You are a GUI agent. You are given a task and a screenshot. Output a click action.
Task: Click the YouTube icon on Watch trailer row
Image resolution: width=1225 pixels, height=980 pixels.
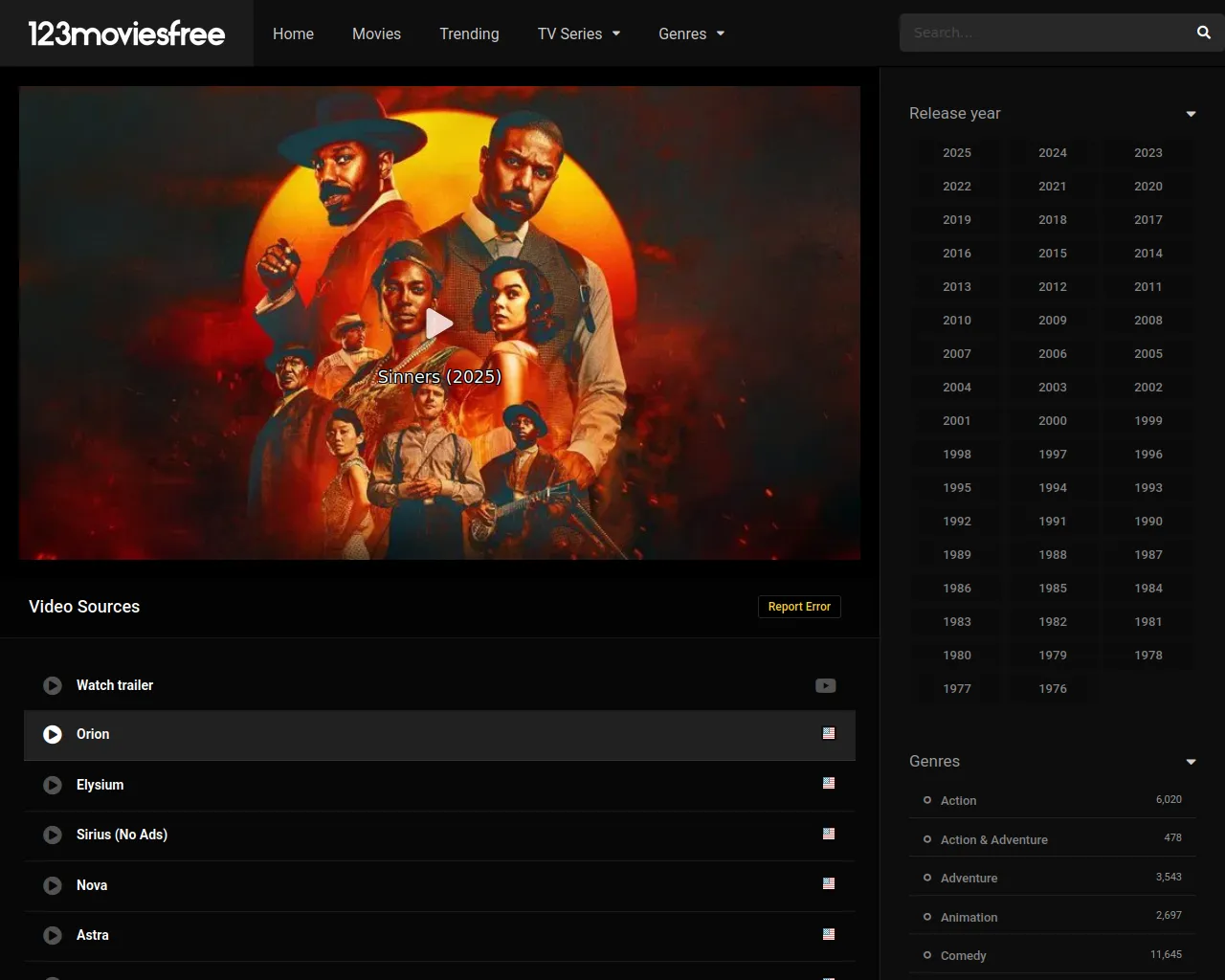825,685
